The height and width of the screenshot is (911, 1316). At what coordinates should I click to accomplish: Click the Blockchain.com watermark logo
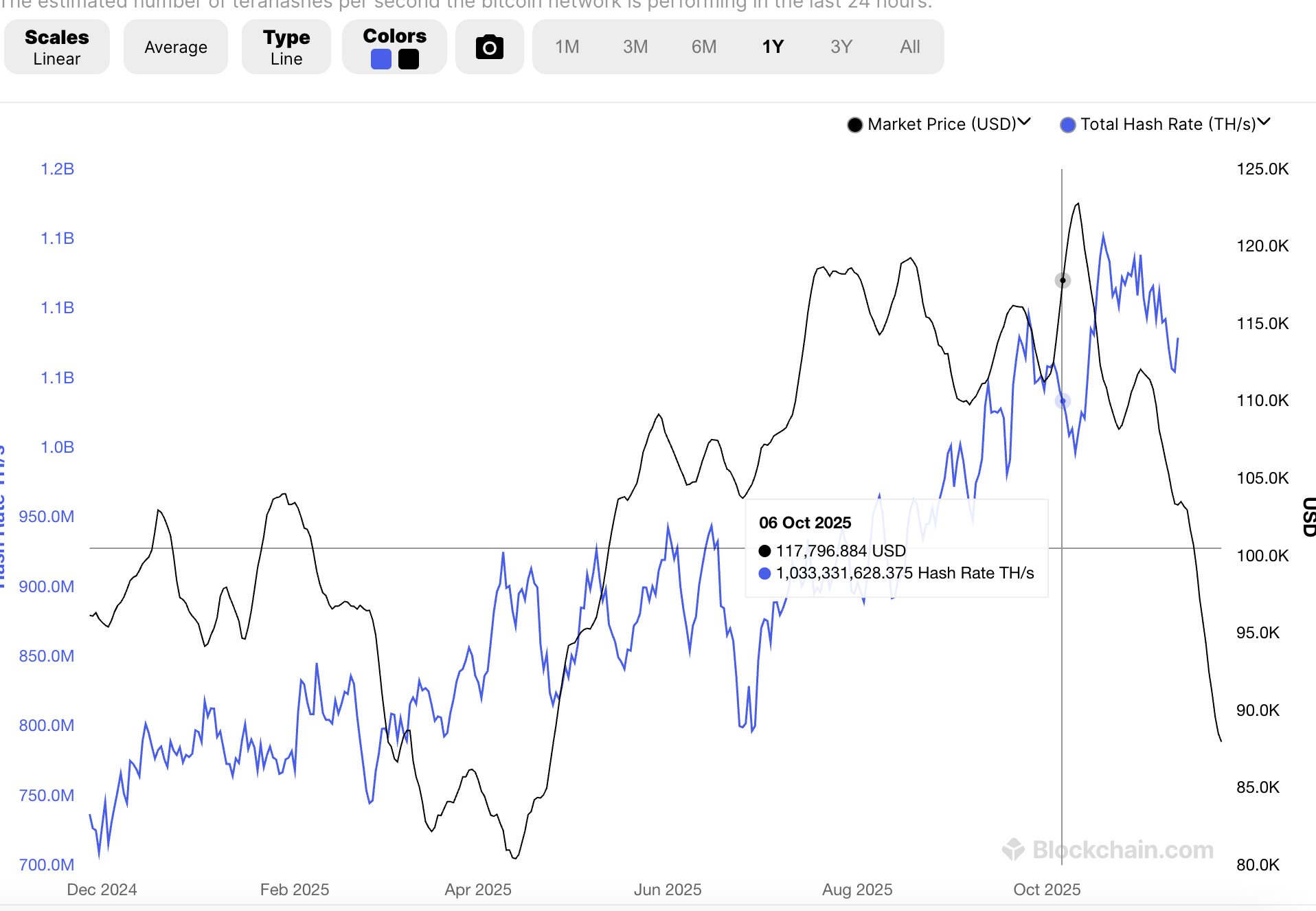(x=1012, y=849)
